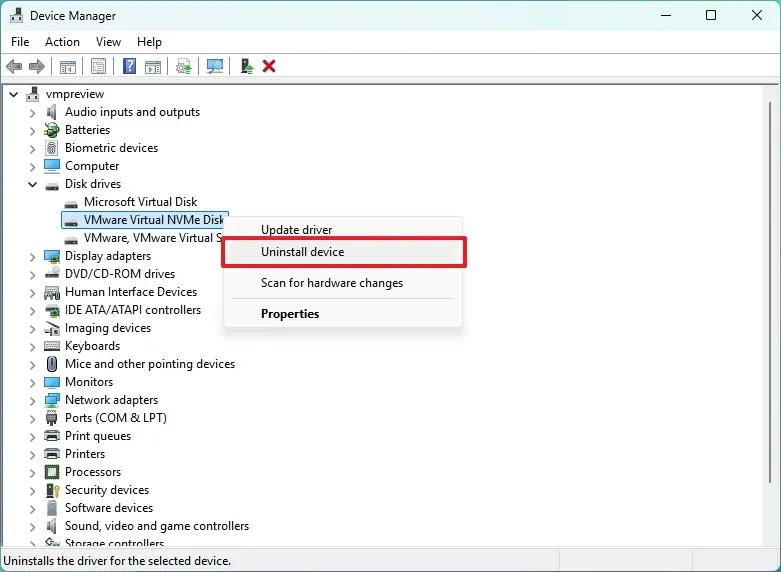Select the Security devices label

[107, 490]
